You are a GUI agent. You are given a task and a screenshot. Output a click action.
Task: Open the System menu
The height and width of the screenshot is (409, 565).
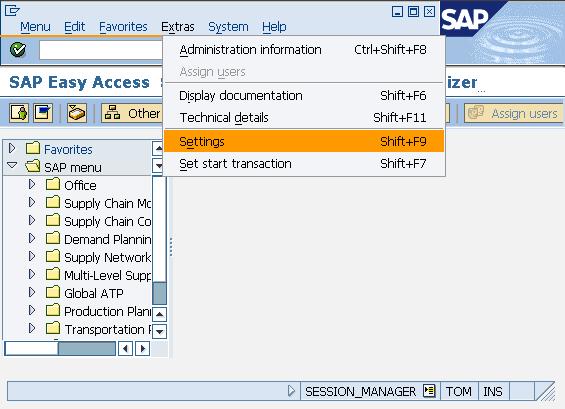tap(228, 27)
